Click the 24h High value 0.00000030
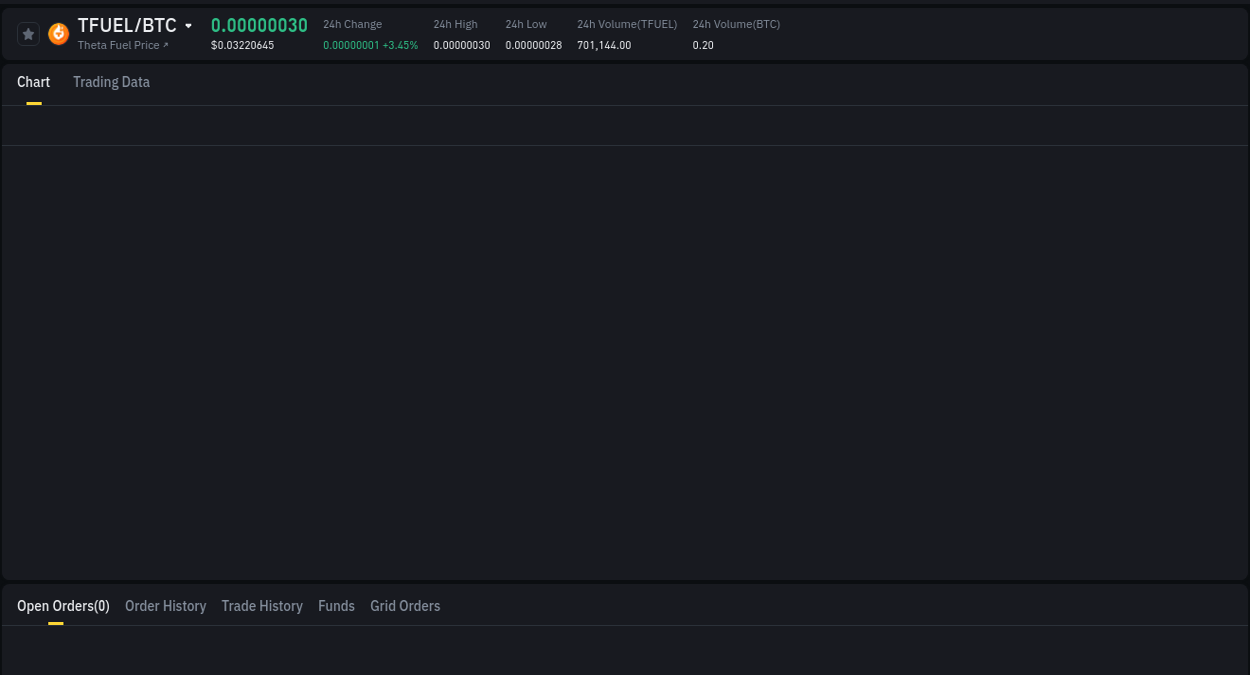Screen dimensions: 1250x675 461,45
